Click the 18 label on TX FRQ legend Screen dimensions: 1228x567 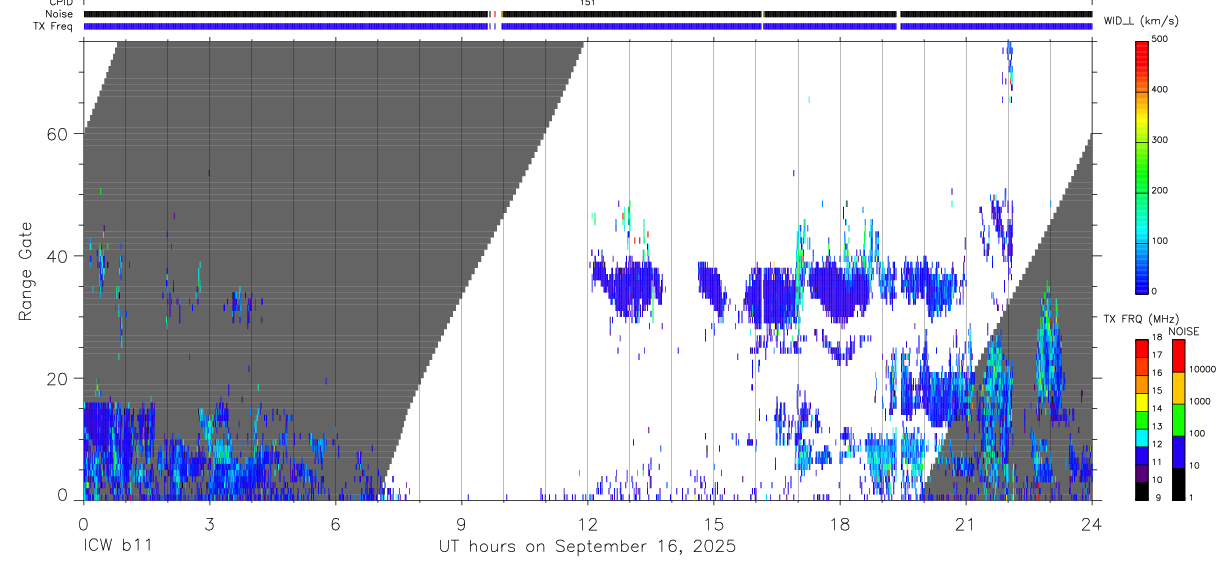point(1155,338)
